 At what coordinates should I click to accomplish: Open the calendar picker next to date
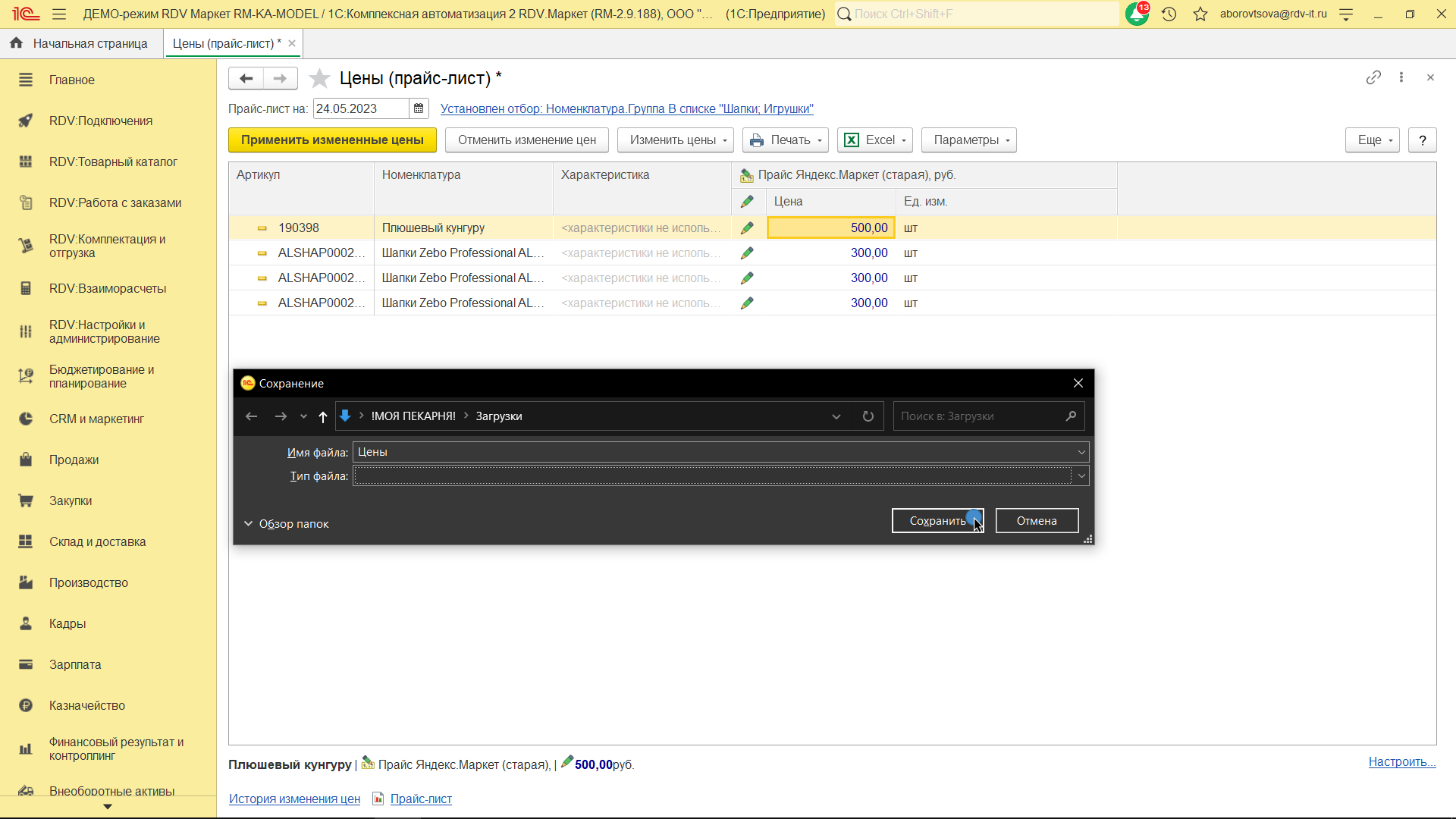tap(419, 109)
